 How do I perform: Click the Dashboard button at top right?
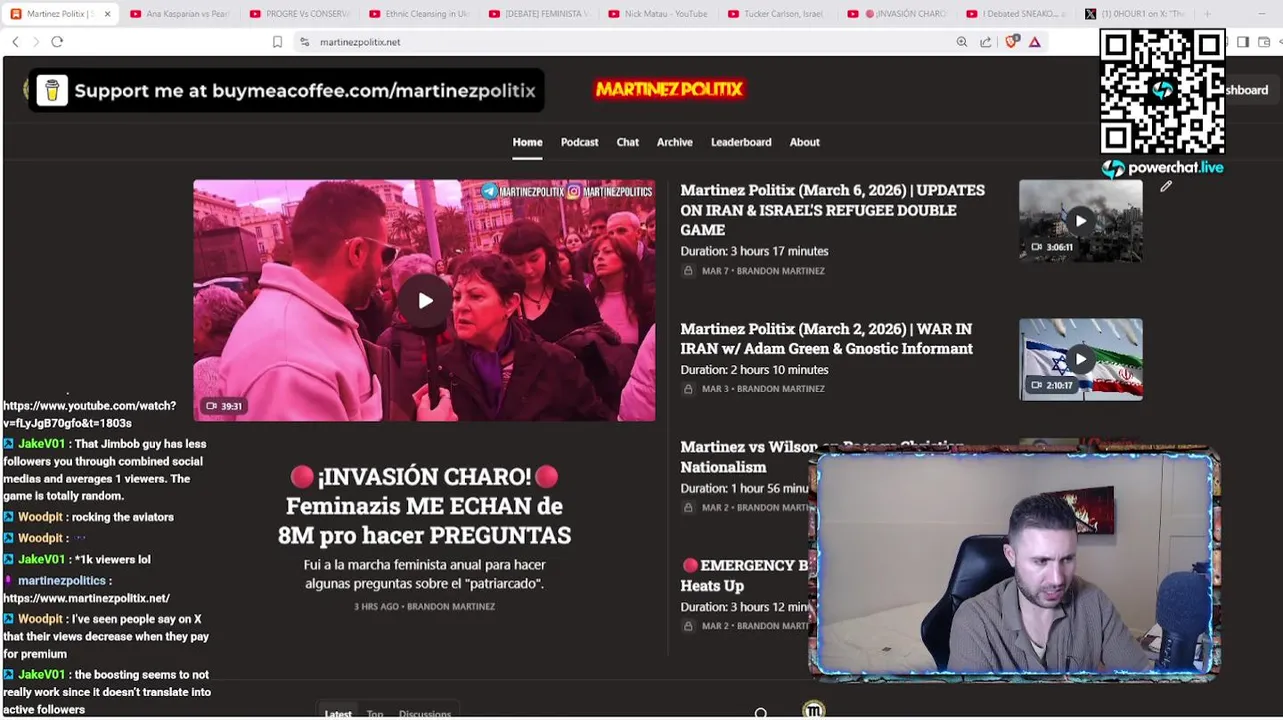(1247, 90)
